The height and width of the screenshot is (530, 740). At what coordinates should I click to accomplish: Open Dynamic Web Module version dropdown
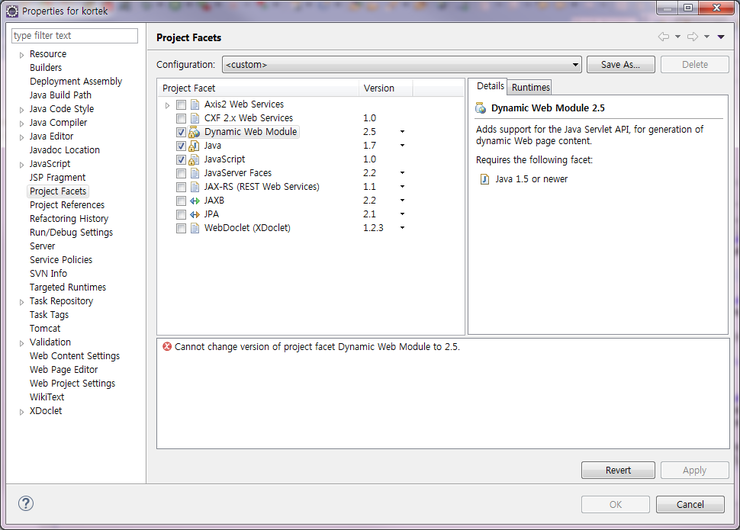(x=402, y=132)
